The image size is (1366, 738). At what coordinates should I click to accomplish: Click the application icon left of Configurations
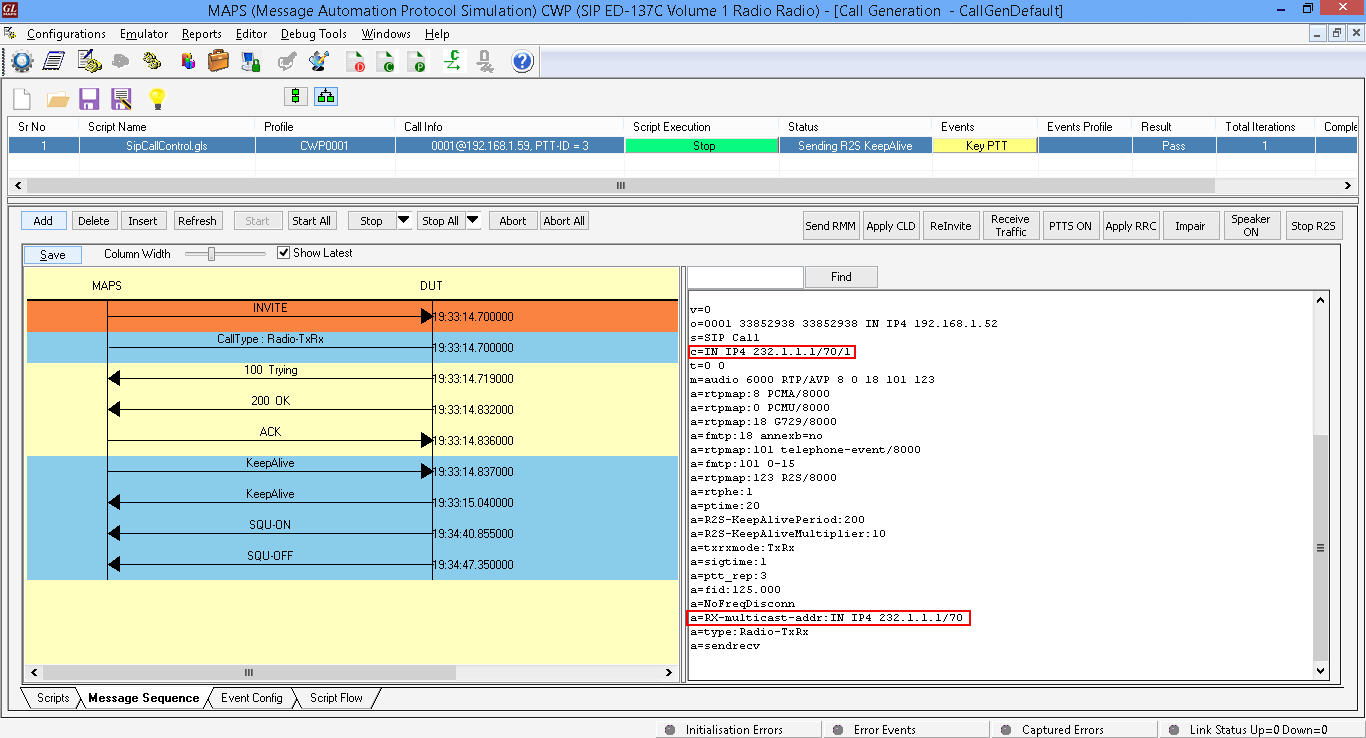point(11,34)
